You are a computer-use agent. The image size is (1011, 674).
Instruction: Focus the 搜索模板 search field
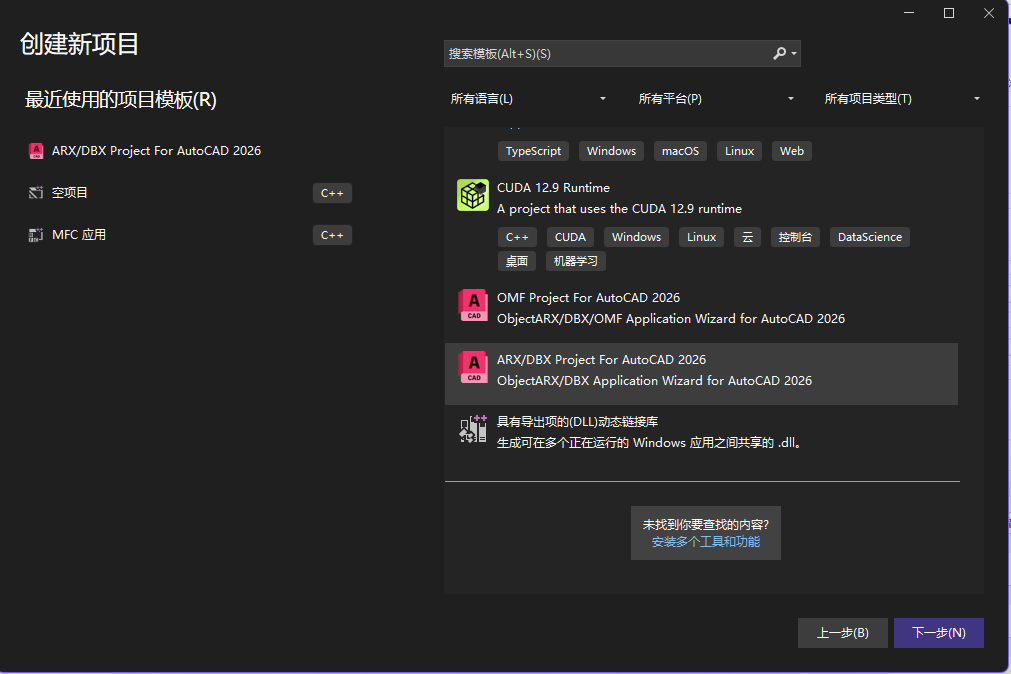[x=605, y=54]
